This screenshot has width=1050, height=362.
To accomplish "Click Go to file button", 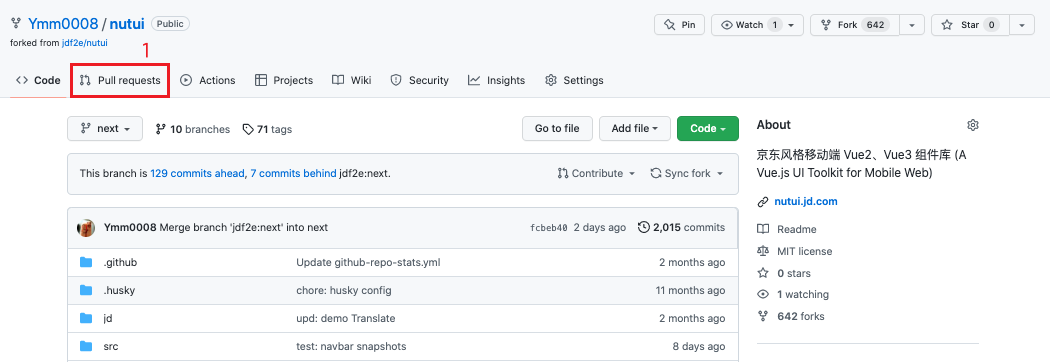I will coord(557,128).
